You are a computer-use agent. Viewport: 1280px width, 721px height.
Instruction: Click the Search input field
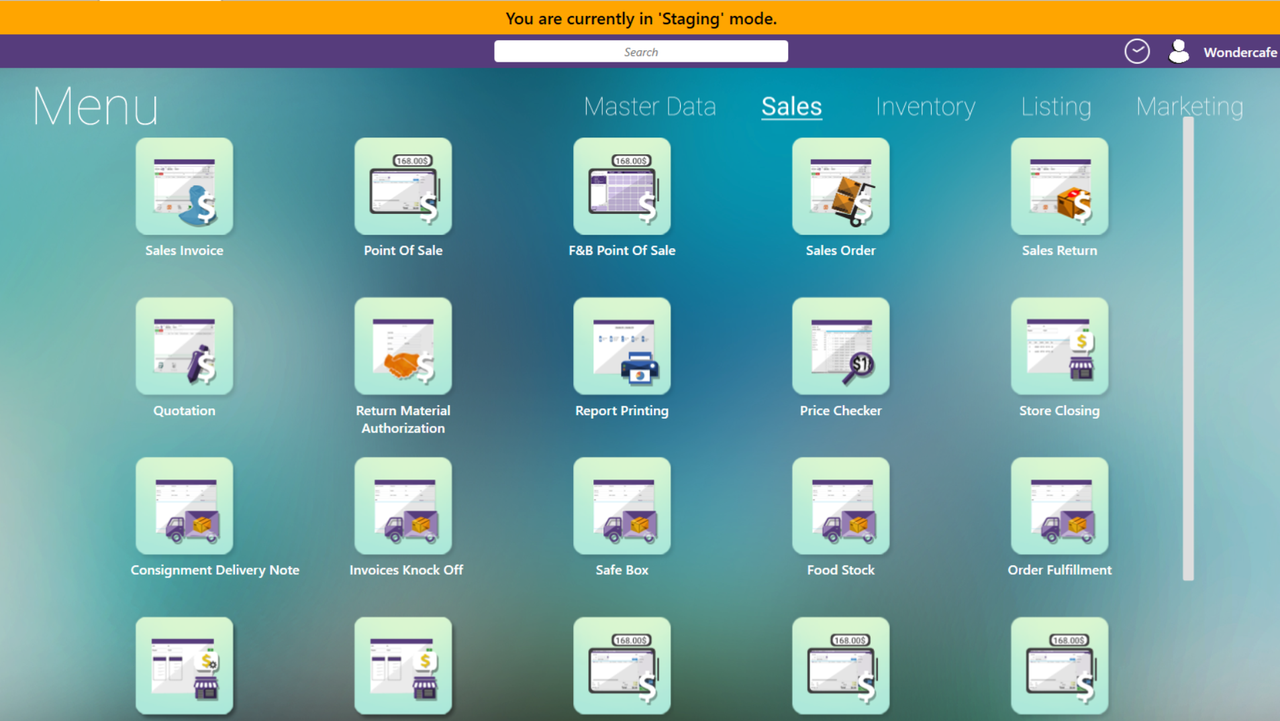[x=641, y=52]
